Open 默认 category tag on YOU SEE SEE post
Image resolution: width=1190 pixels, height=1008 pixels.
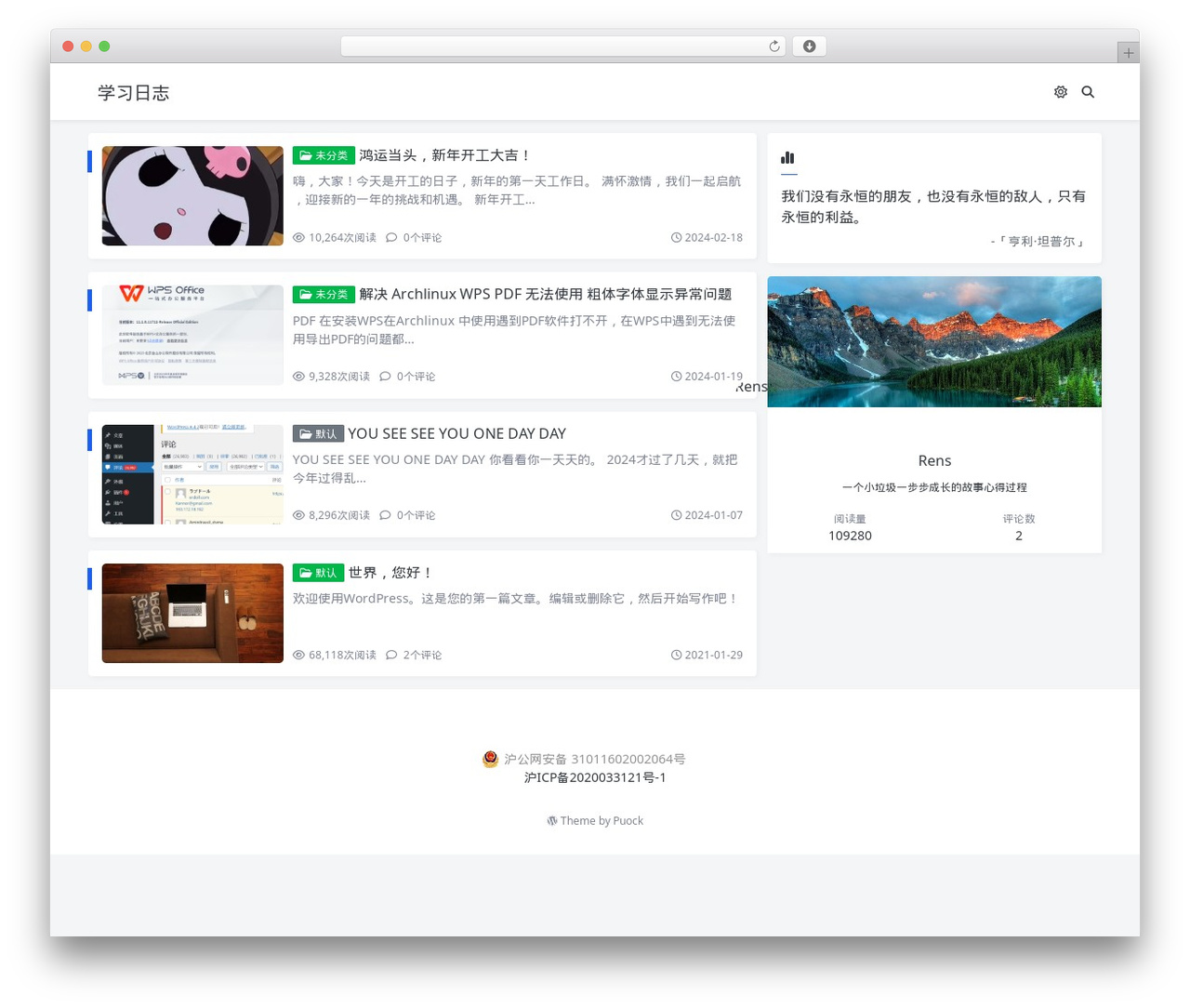click(x=318, y=434)
